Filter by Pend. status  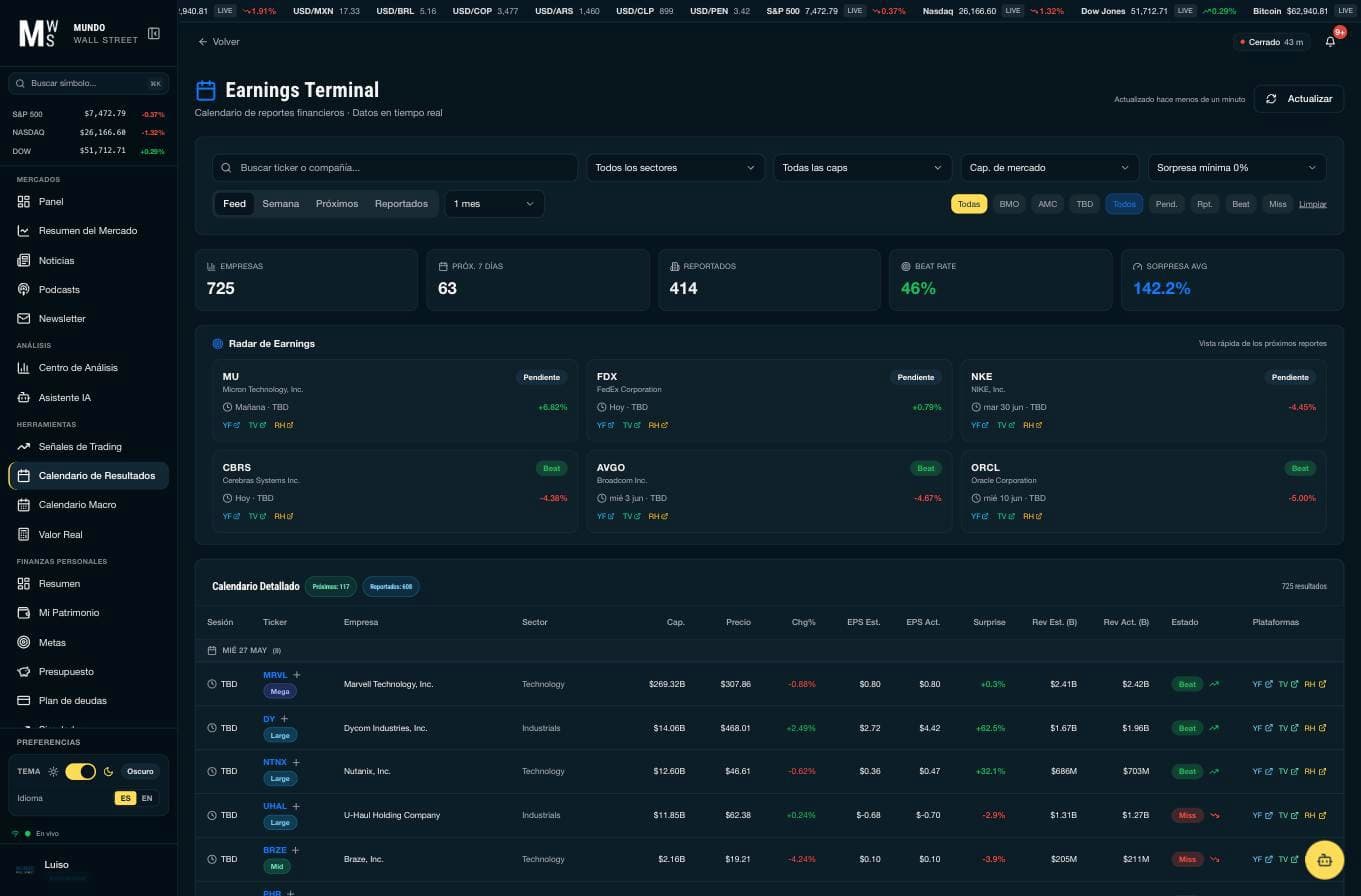(1166, 204)
